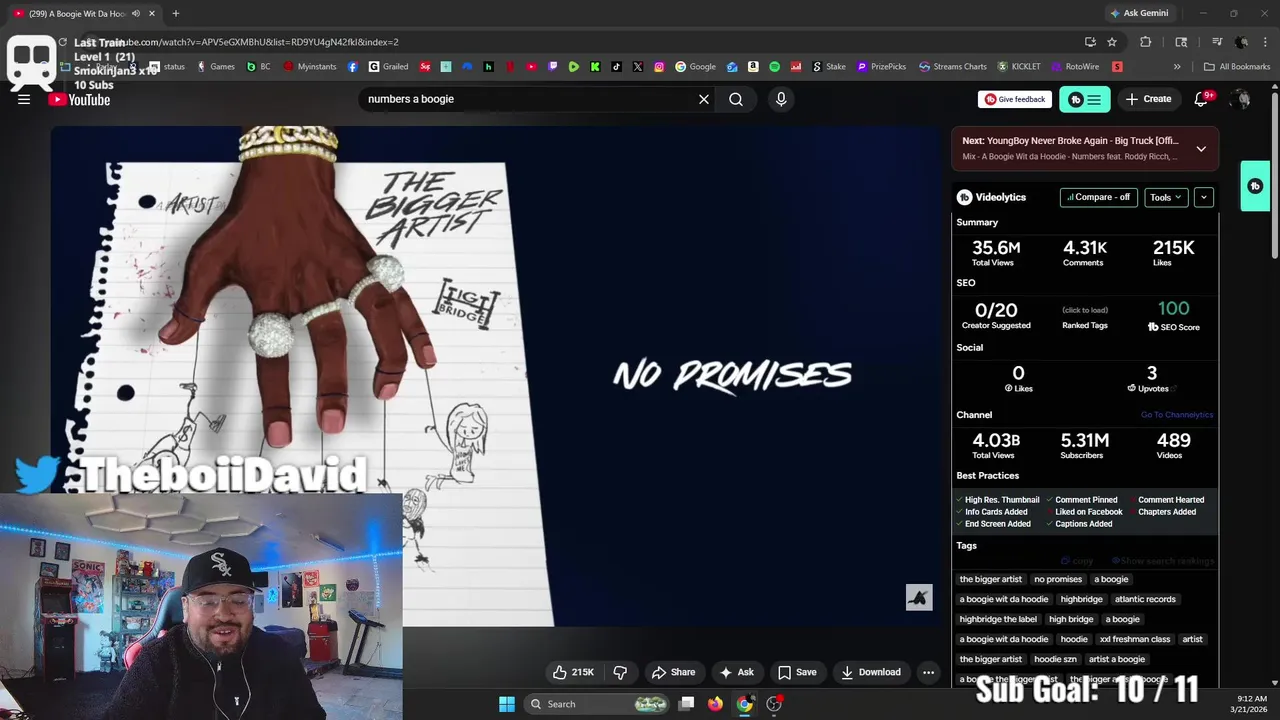Open Firefox from the taskbar
The image size is (1280, 720).
pos(715,704)
